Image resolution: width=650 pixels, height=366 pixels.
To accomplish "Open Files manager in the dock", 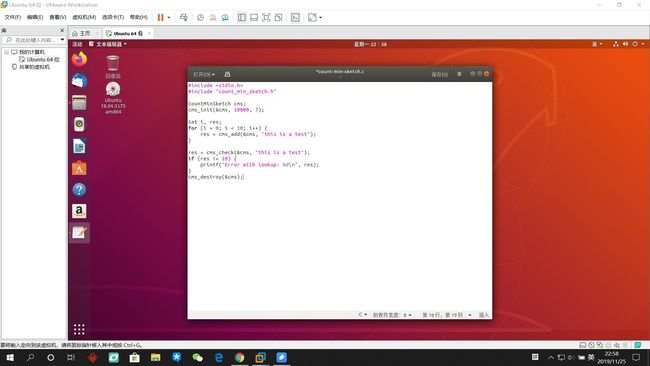I will pyautogui.click(x=79, y=102).
